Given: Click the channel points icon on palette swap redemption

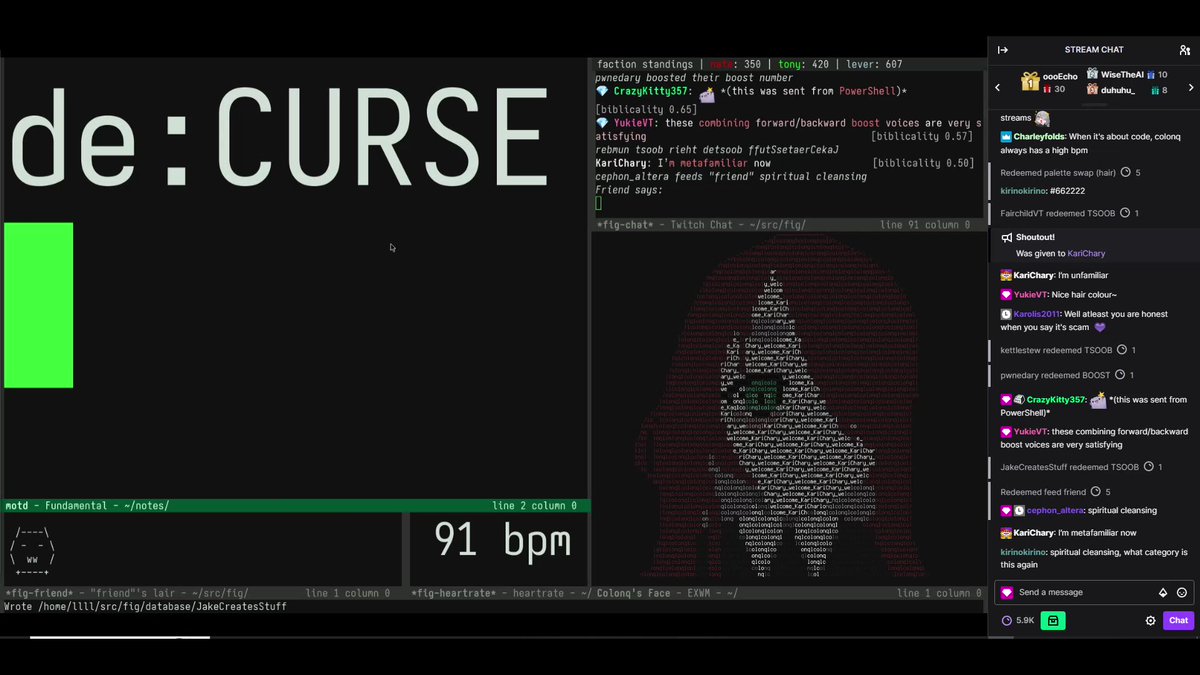Looking at the screenshot, I should 1126,172.
